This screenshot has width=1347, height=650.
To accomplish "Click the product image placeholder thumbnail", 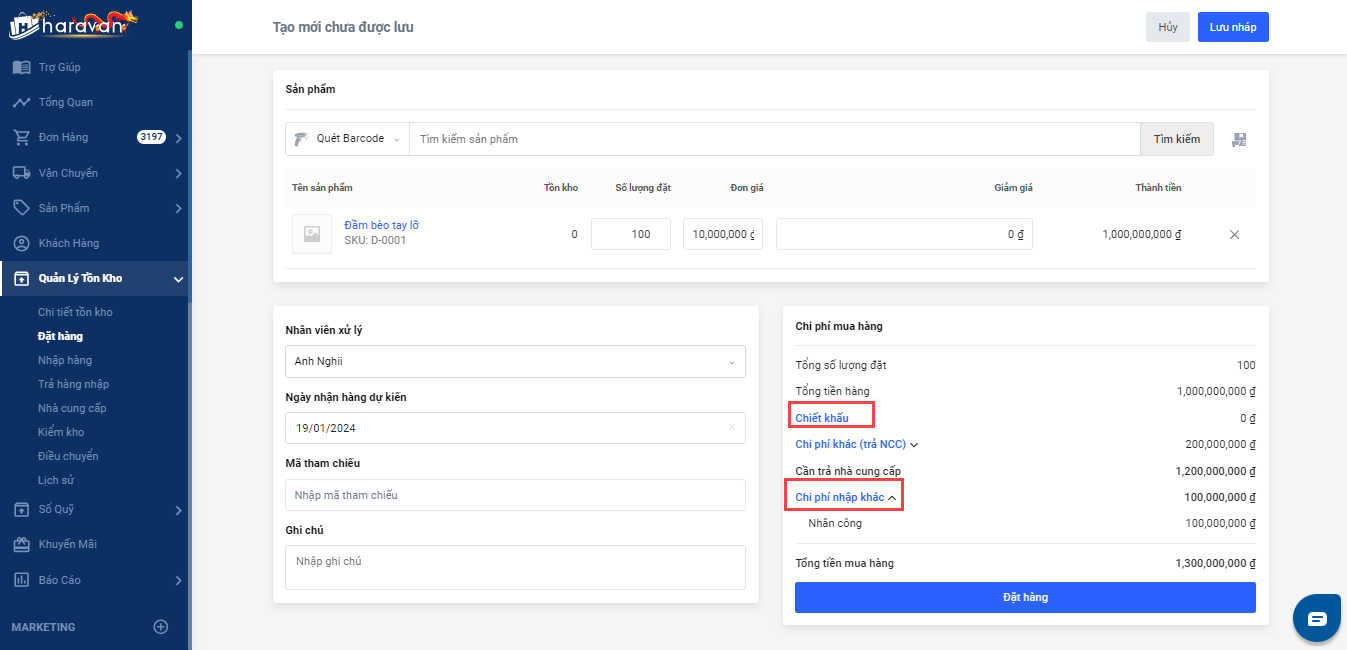I will pyautogui.click(x=311, y=234).
